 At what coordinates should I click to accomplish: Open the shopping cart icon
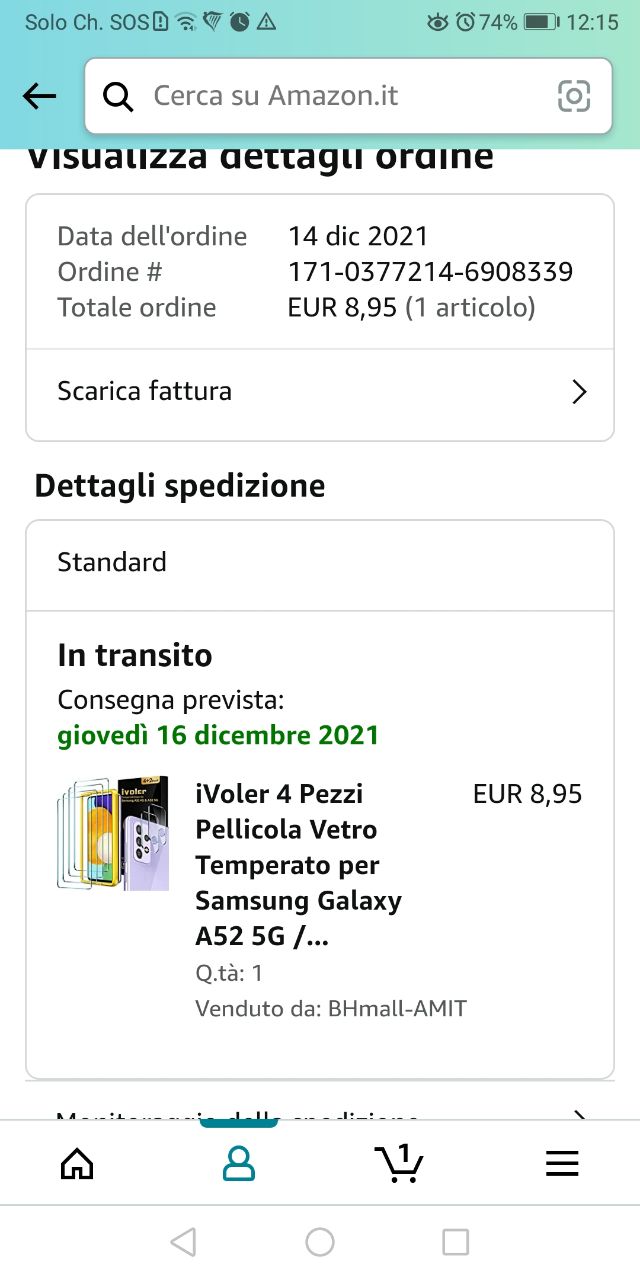[x=399, y=1163]
